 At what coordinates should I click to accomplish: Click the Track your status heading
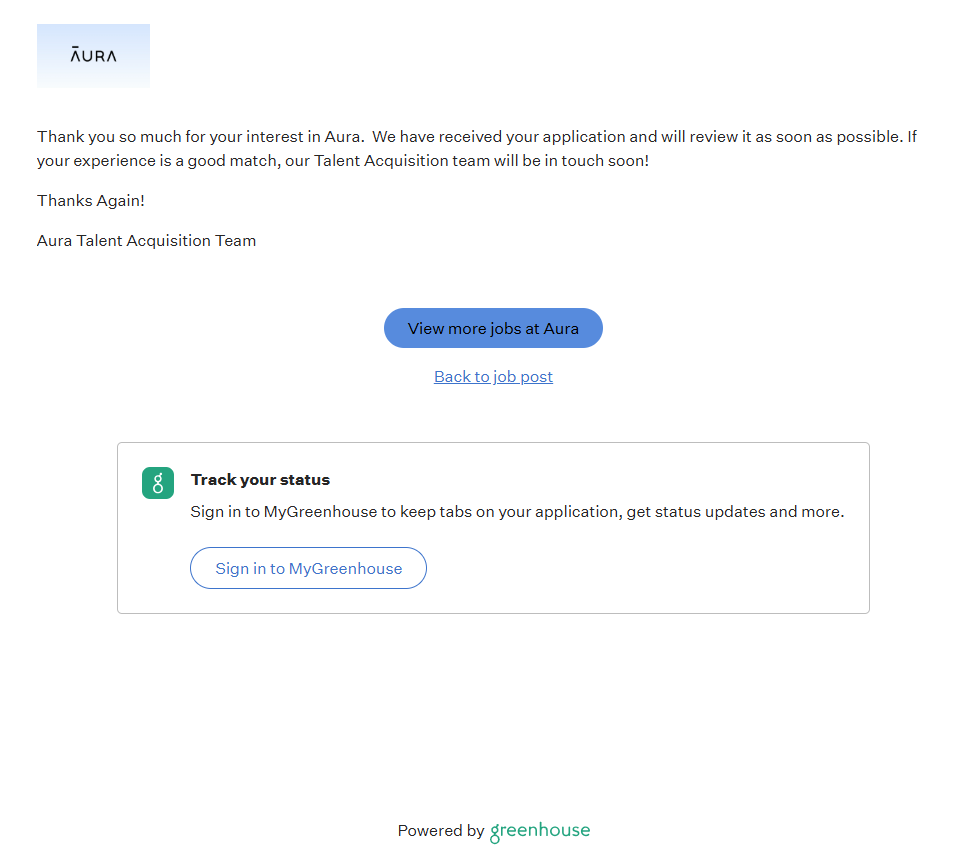260,480
